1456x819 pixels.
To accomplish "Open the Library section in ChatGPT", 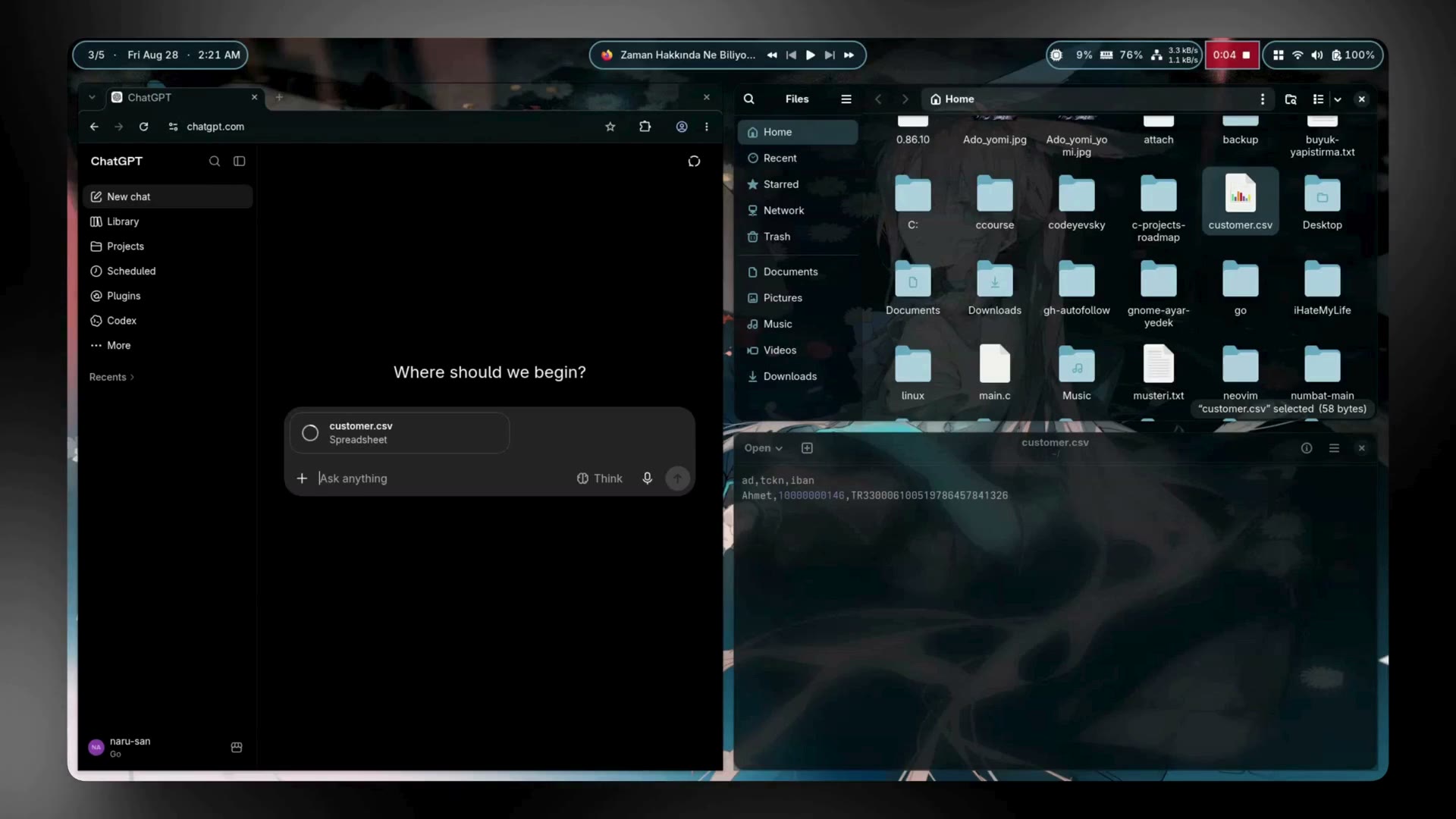I will click(168, 221).
